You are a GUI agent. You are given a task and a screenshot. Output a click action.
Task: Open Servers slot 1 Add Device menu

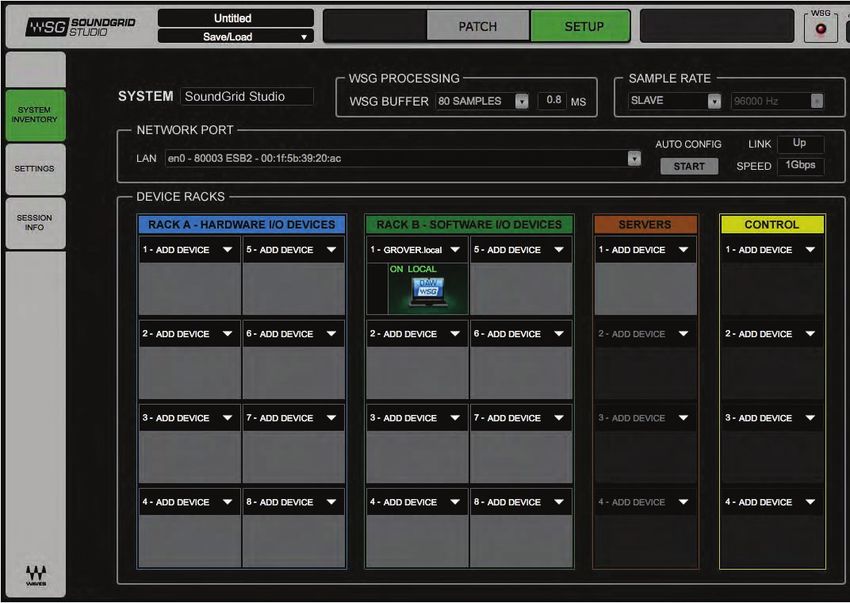point(646,249)
